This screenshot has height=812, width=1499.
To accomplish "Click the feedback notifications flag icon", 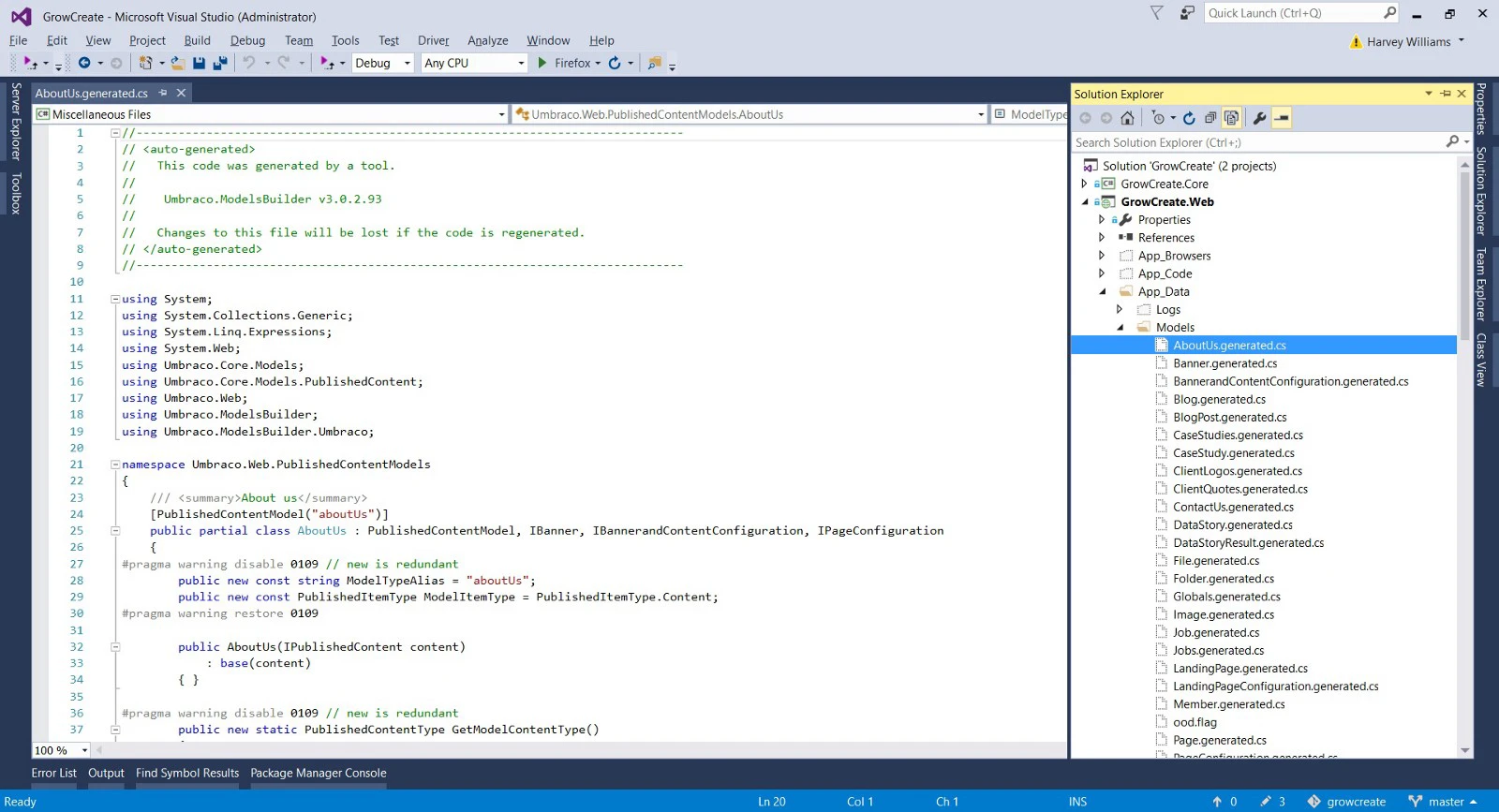I will [1157, 13].
